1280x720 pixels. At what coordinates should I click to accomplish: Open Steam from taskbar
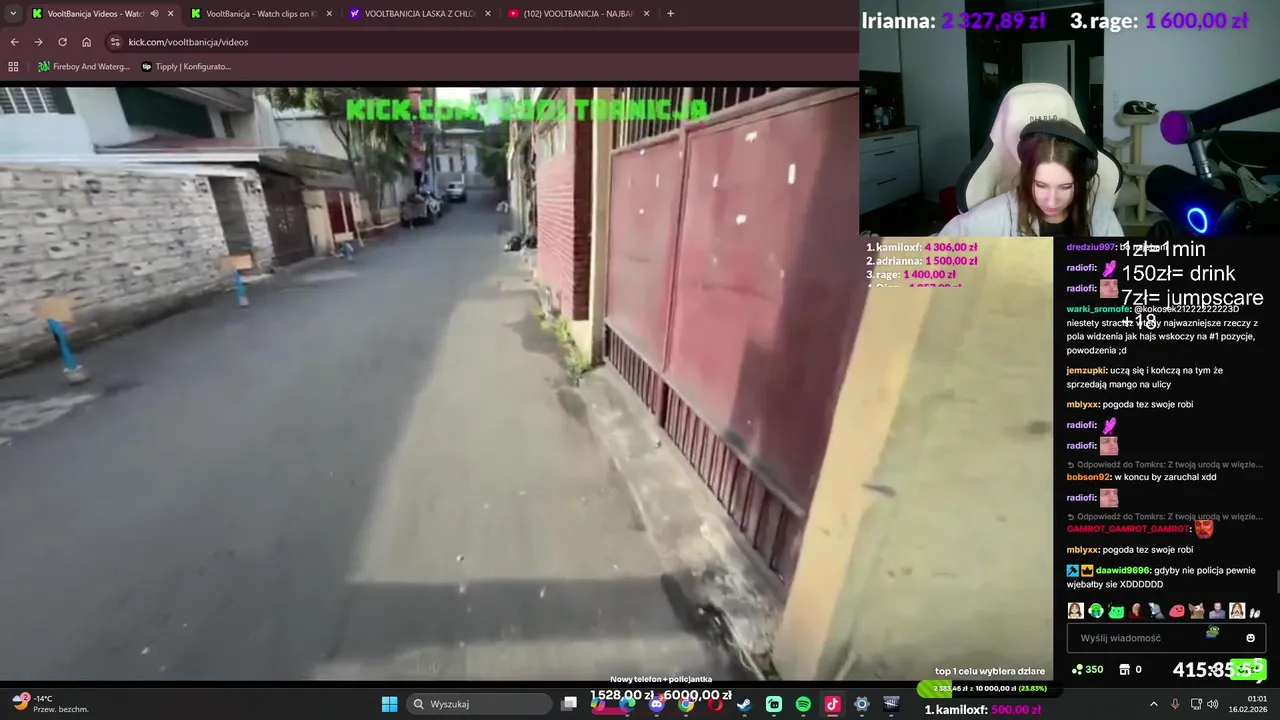click(x=744, y=704)
